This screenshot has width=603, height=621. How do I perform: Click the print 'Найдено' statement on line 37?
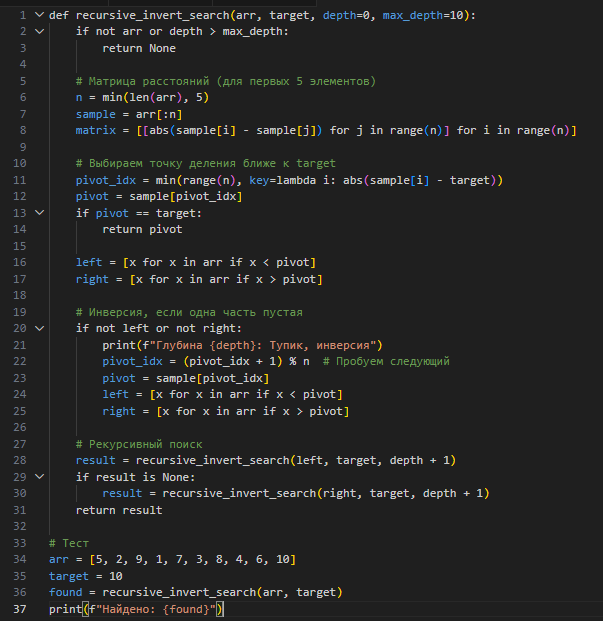[136, 609]
